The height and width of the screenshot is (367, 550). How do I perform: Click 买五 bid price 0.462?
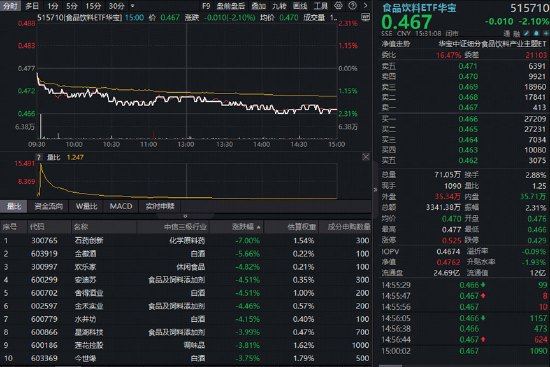point(468,160)
